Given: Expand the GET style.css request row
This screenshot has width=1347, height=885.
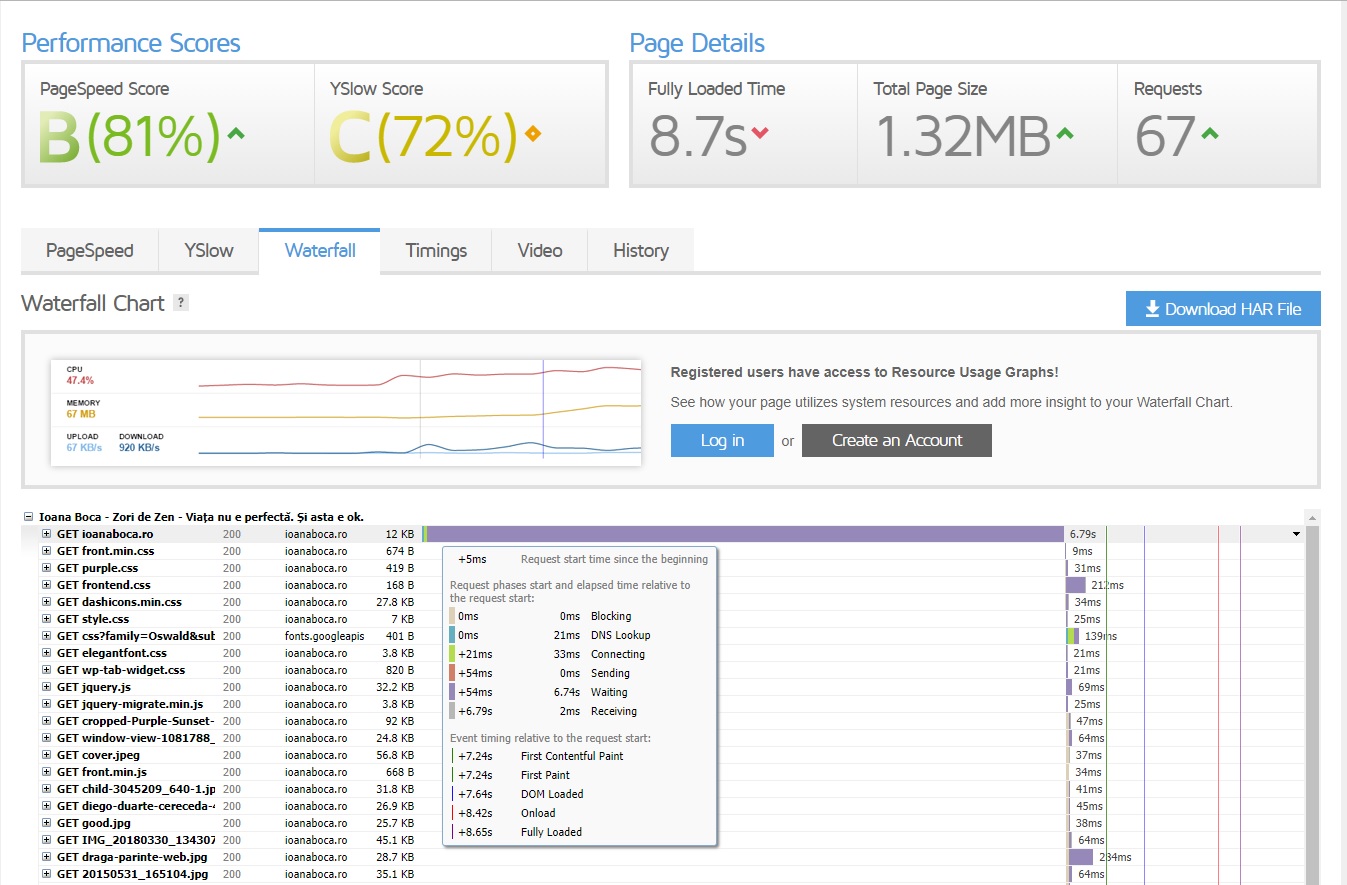Looking at the screenshot, I should 46,619.
